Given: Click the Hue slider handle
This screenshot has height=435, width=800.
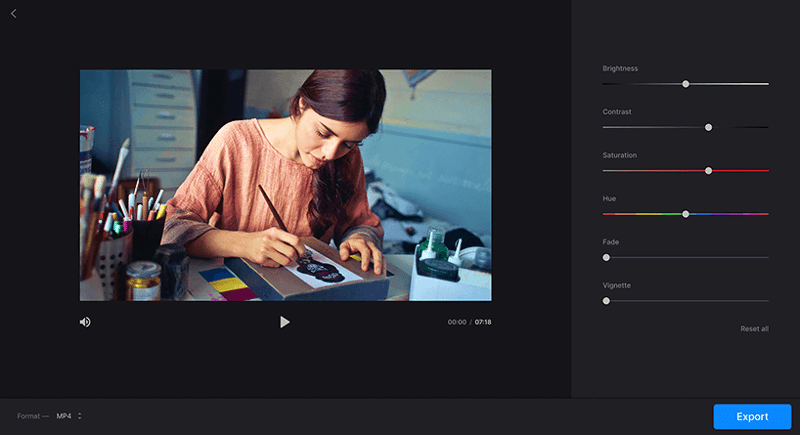Looking at the screenshot, I should coord(685,214).
